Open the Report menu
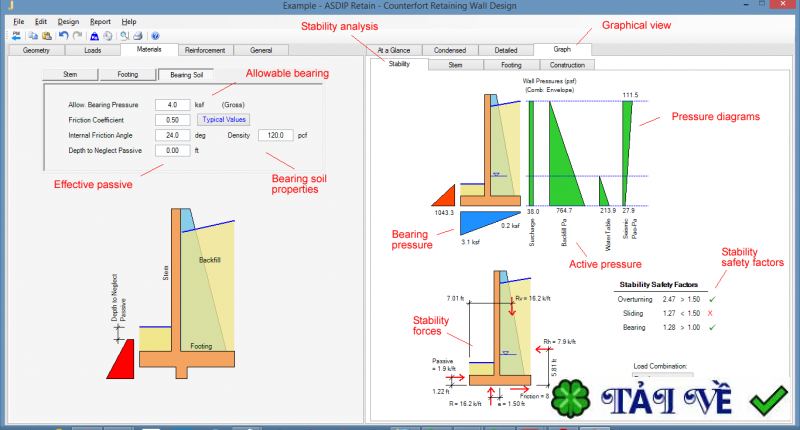 pos(100,21)
